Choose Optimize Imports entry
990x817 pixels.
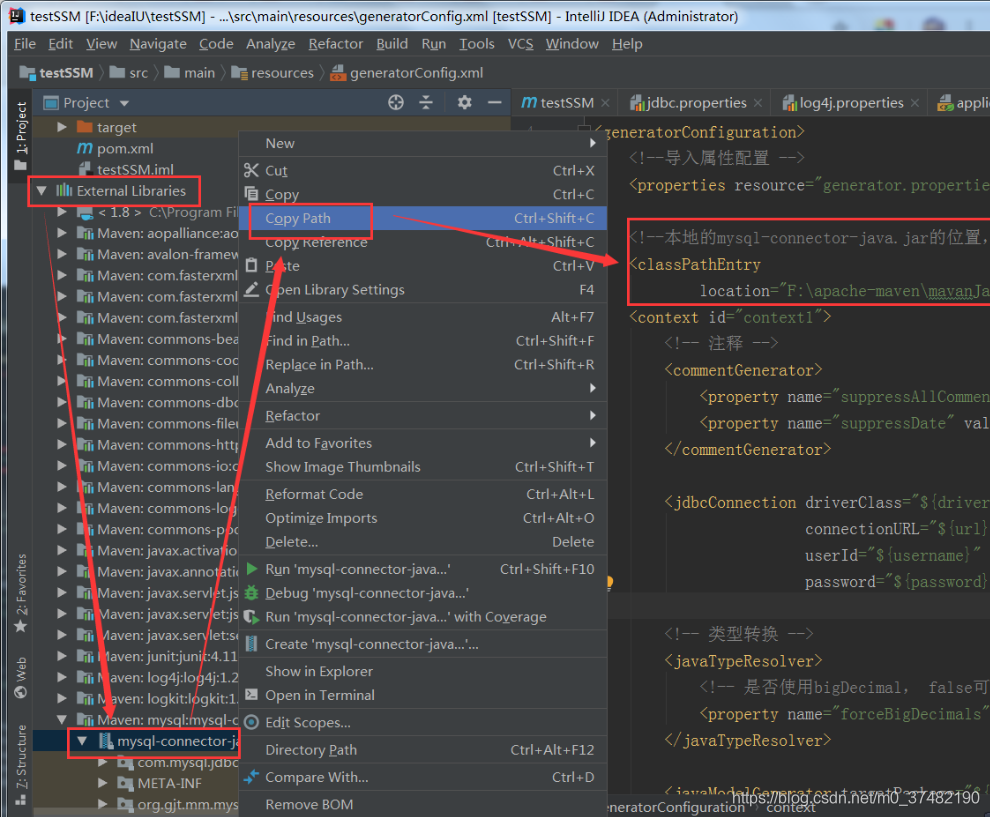click(423, 518)
